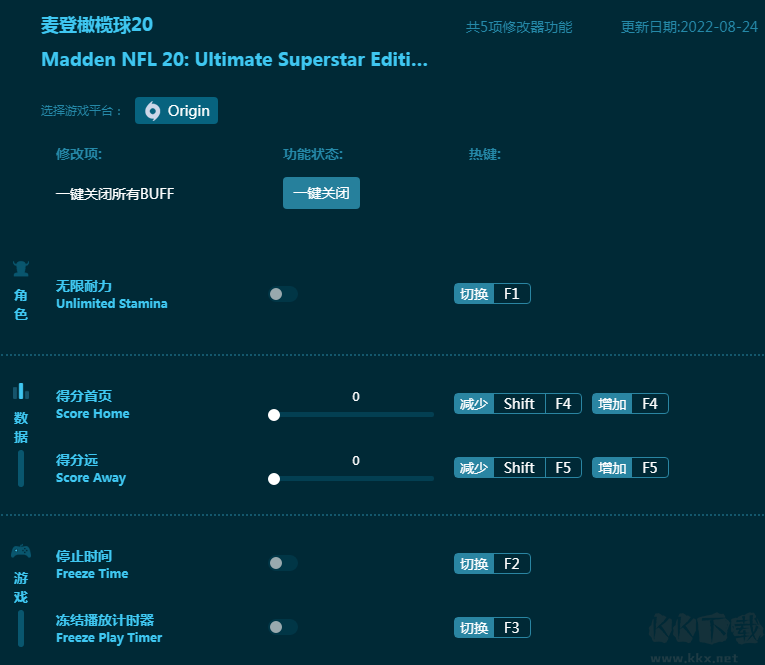Click the Score Home value 0
765x665 pixels.
(356, 397)
